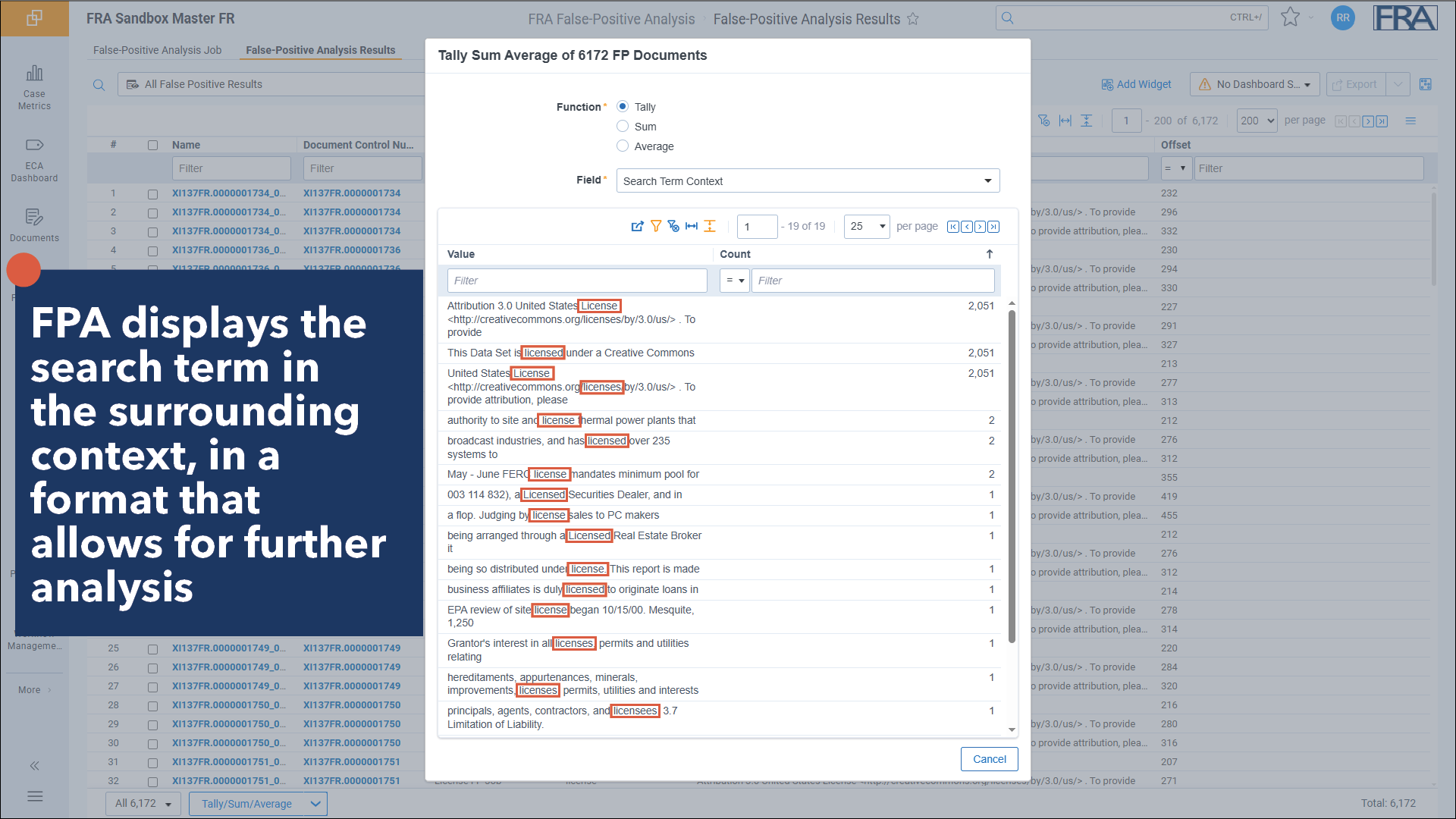1456x819 pixels.
Task: Open the 200 per page dropdown
Action: [x=1257, y=121]
